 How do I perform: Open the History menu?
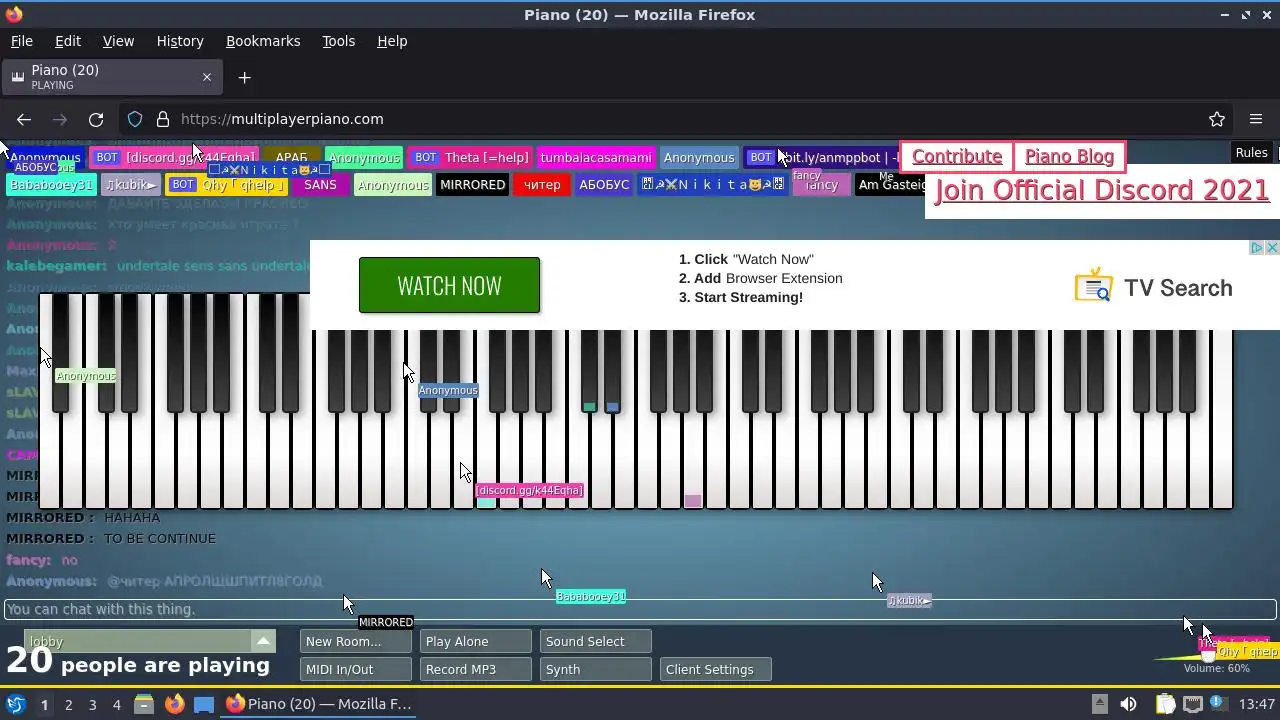pos(180,41)
